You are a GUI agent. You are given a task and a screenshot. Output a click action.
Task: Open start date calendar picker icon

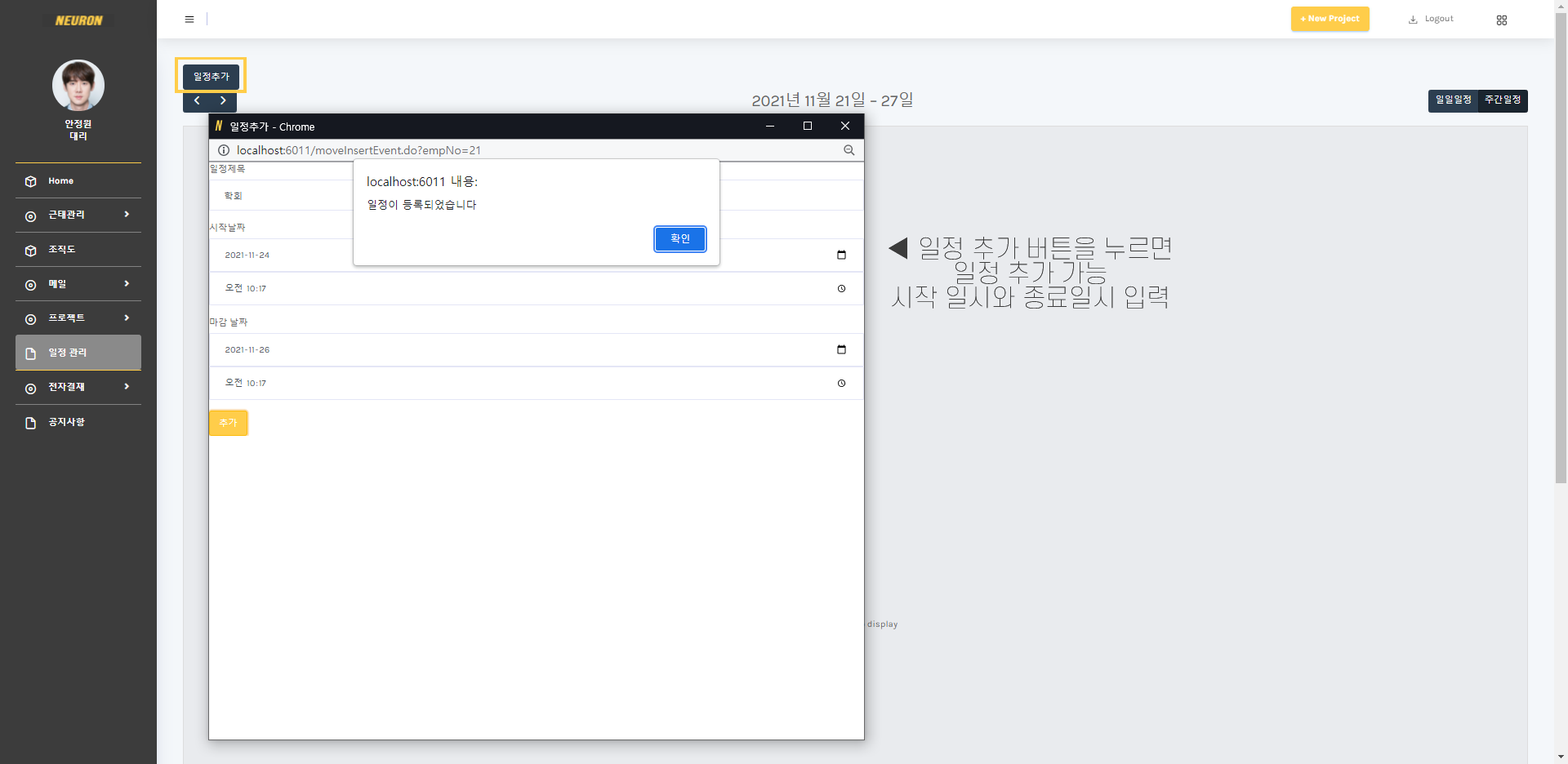[842, 255]
